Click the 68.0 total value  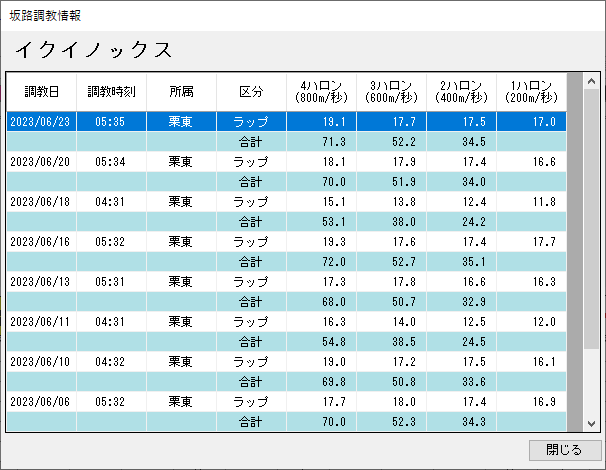pos(321,302)
